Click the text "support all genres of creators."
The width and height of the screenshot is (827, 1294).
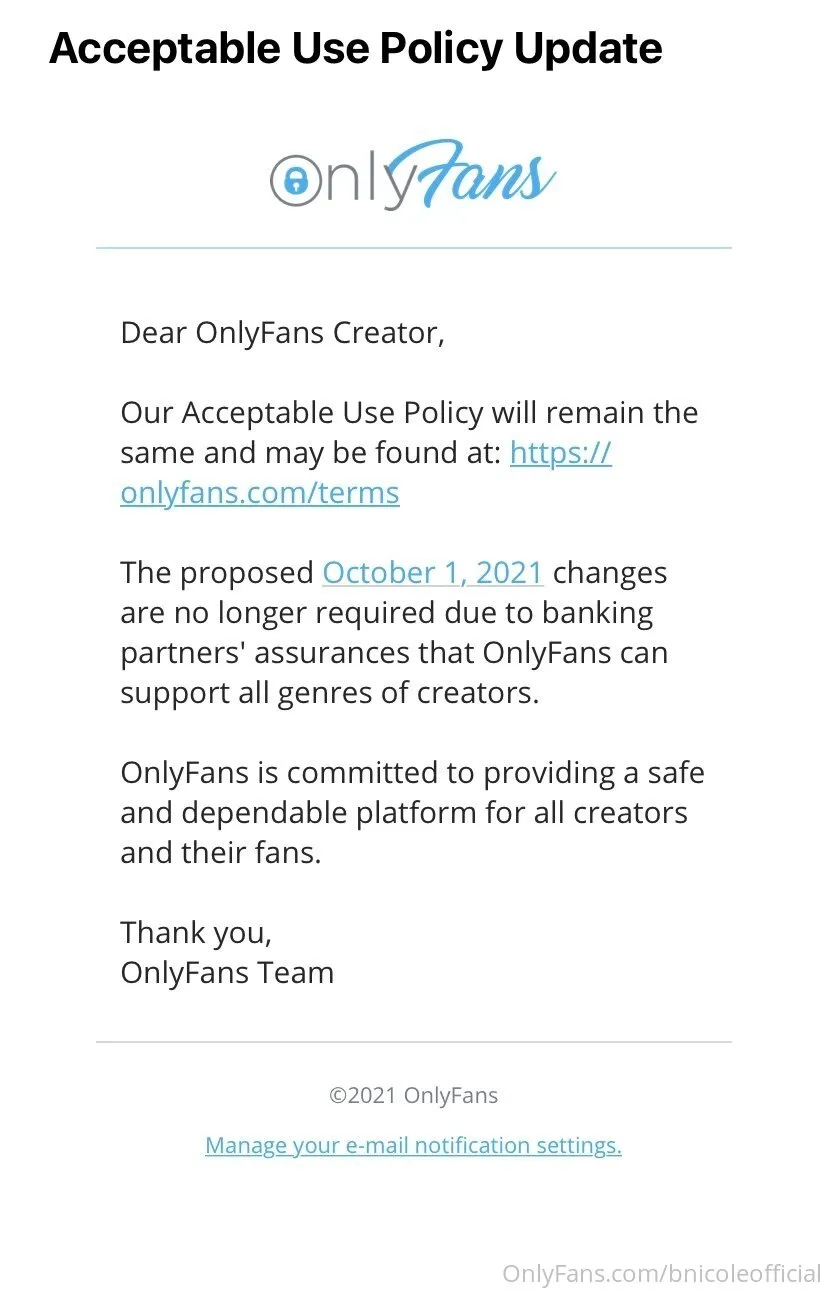click(x=329, y=692)
